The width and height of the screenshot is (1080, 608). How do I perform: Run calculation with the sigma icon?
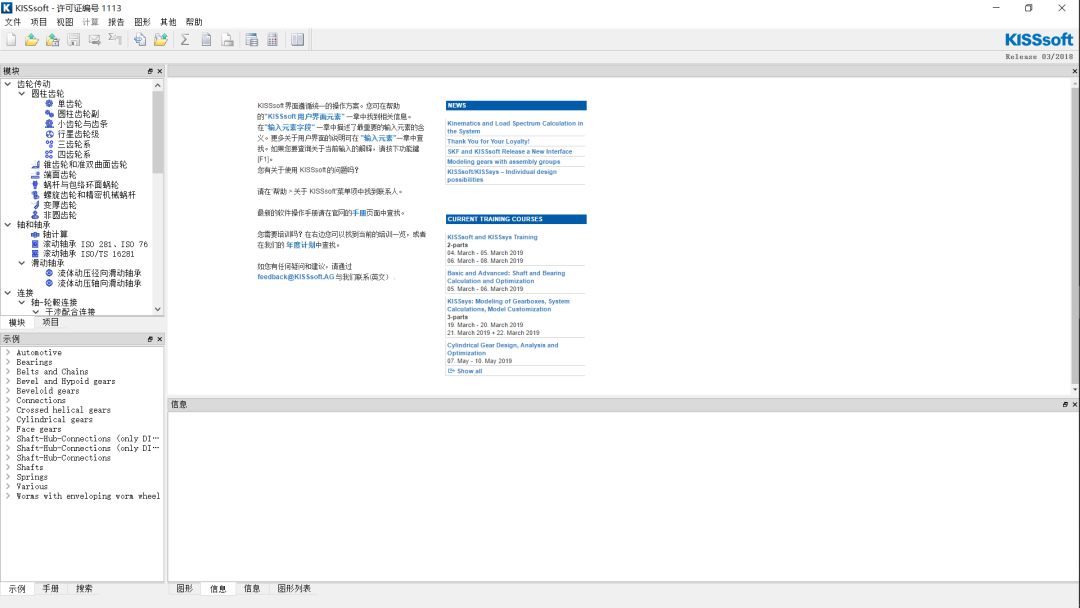coord(185,40)
